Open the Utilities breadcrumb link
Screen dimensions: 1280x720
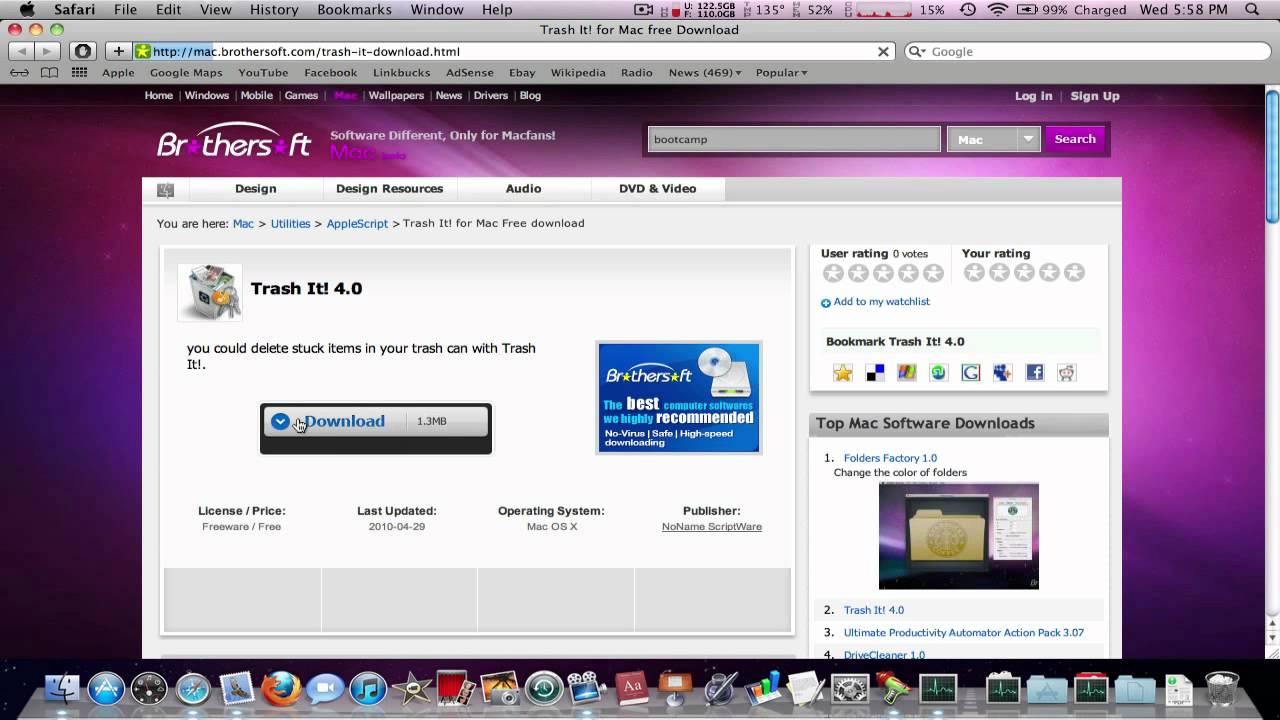point(290,224)
